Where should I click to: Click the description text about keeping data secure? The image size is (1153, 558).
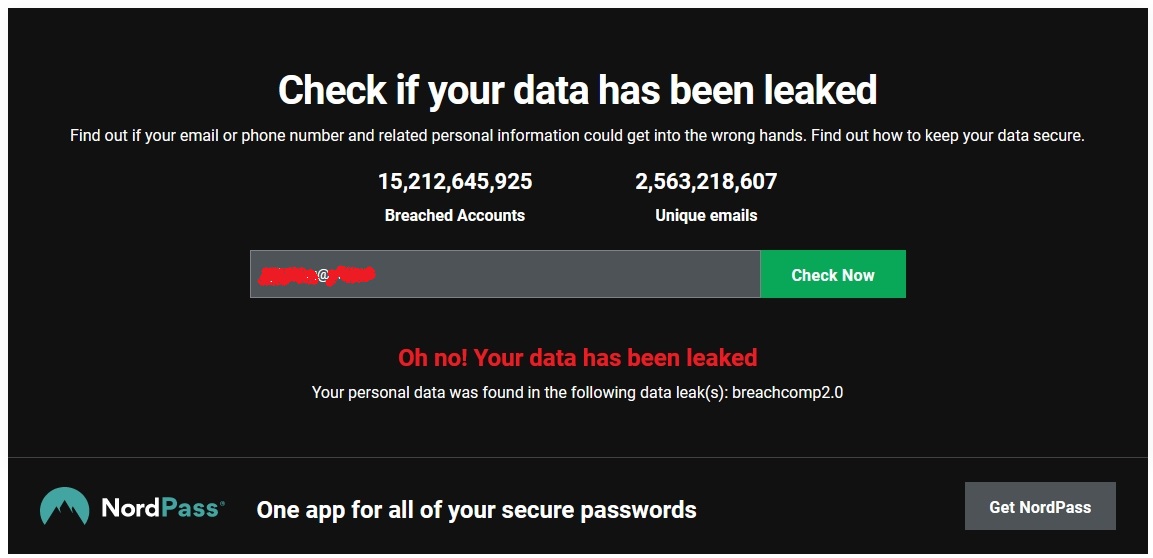[x=577, y=136]
